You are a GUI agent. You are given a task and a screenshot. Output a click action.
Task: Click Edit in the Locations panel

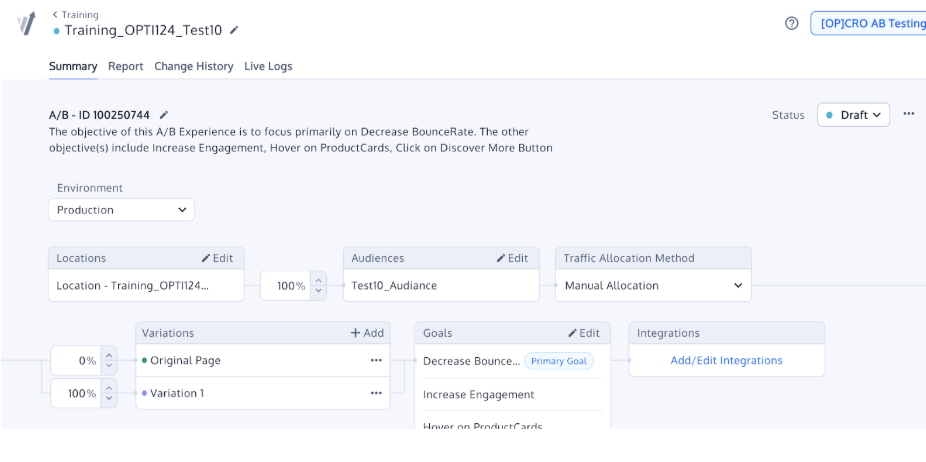[x=217, y=258]
